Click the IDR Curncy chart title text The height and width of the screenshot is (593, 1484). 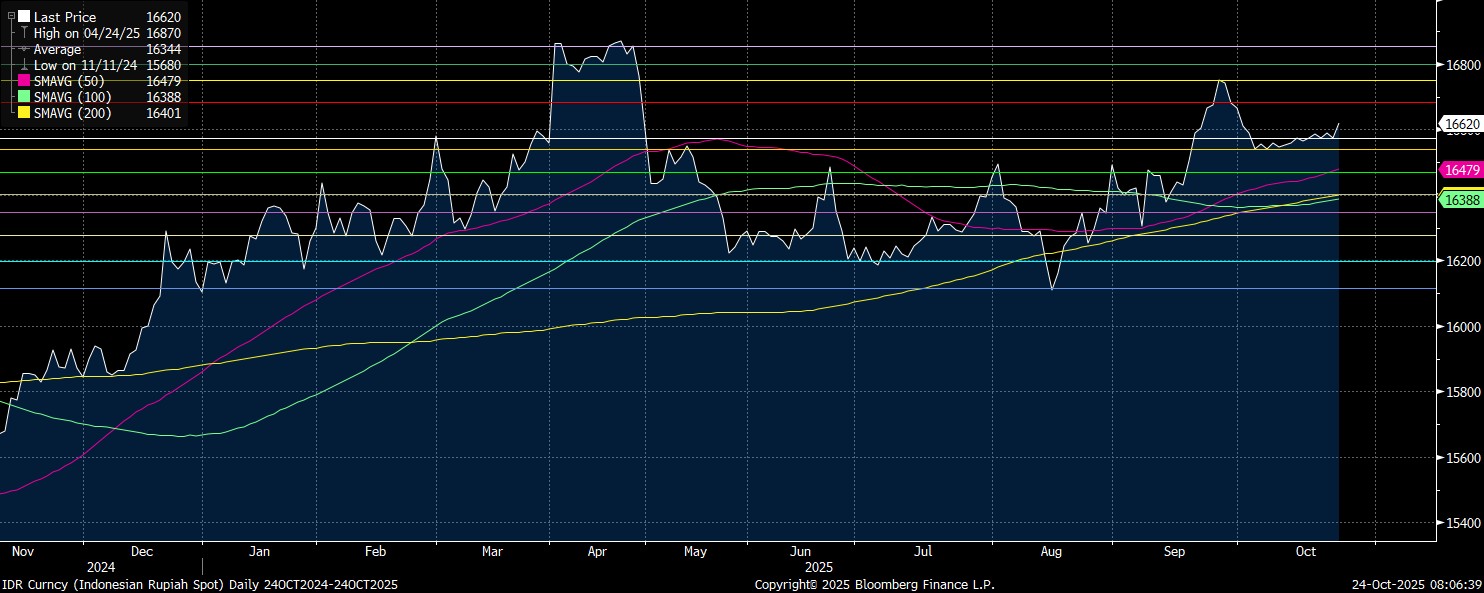pyautogui.click(x=200, y=584)
